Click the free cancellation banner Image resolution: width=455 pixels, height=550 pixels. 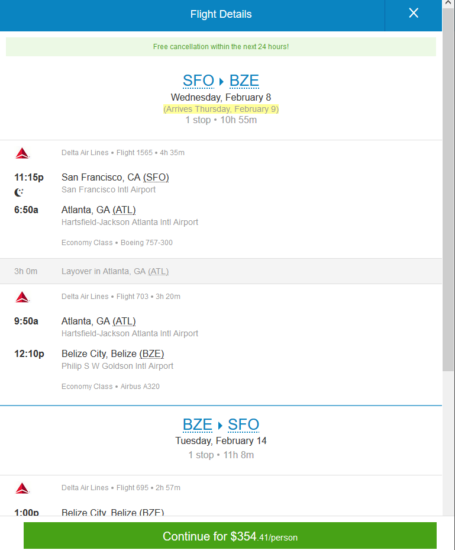click(221, 47)
